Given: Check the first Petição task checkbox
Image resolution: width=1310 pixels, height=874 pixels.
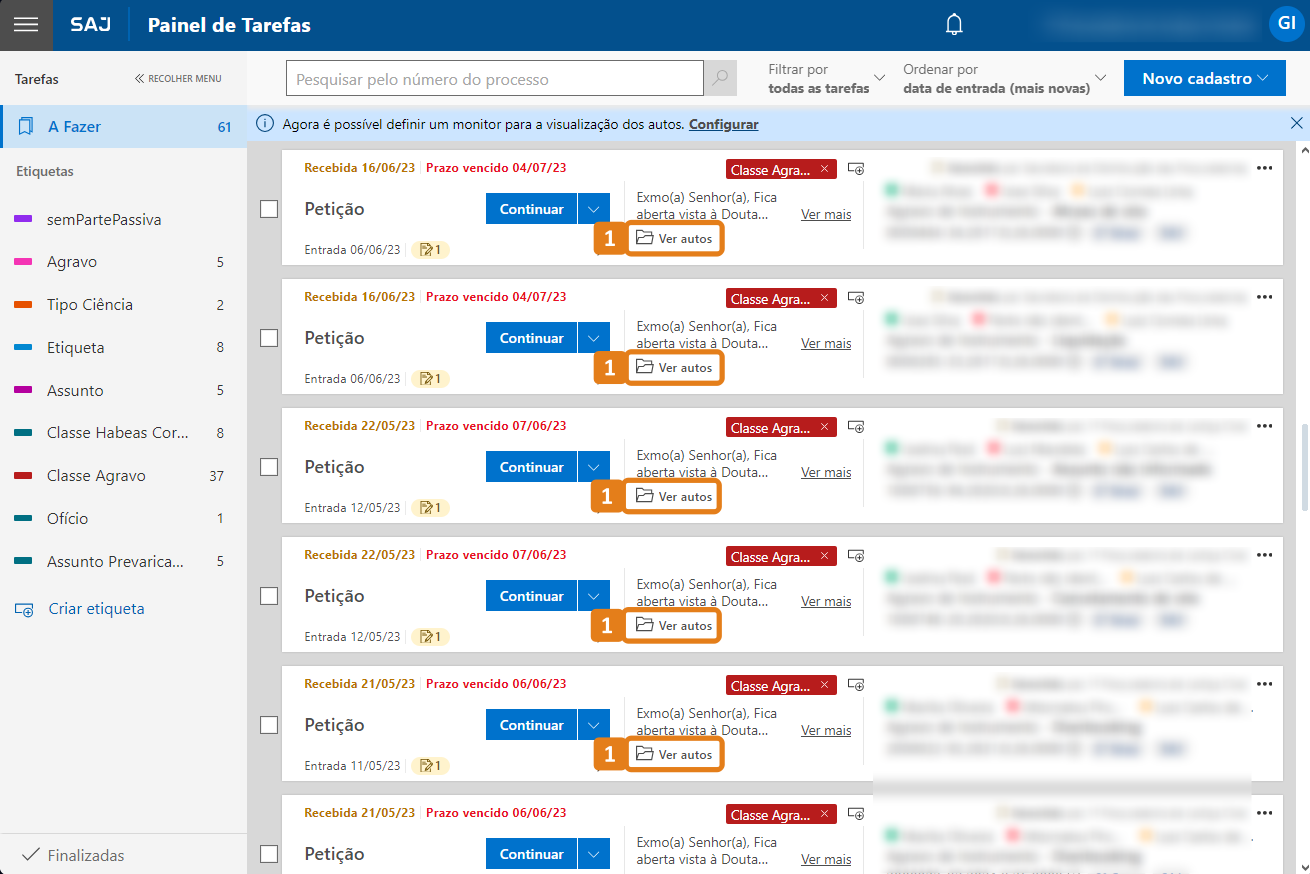Looking at the screenshot, I should click(x=269, y=209).
